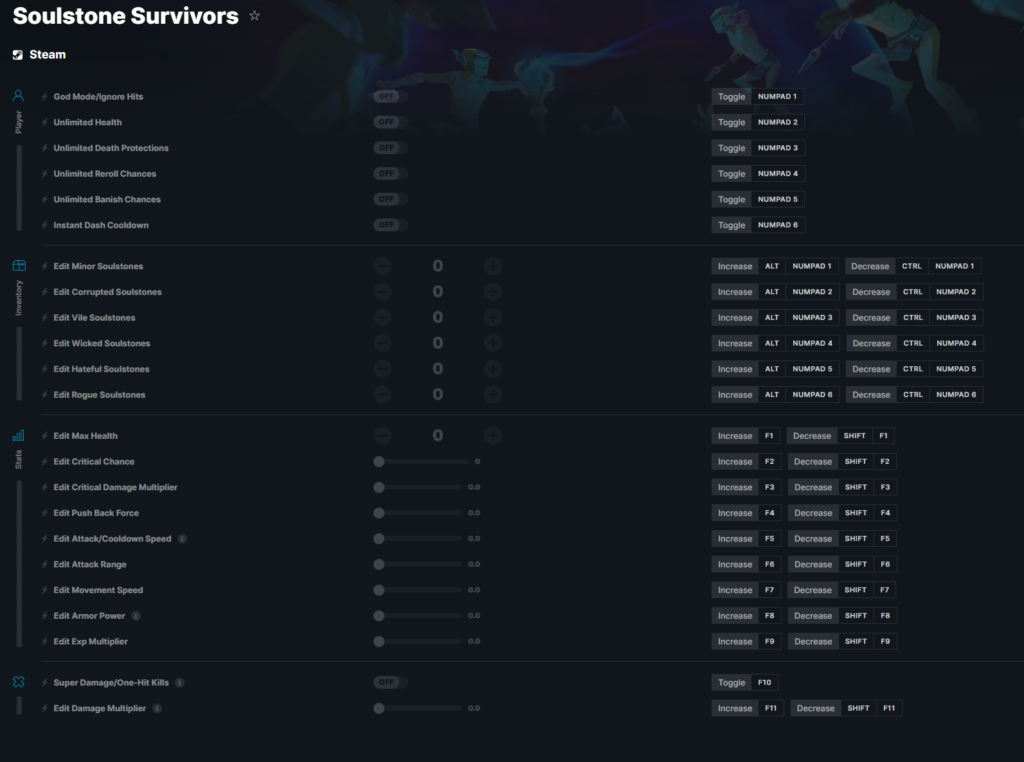Enable Super Damage/One-Hit Kills switch

point(391,682)
